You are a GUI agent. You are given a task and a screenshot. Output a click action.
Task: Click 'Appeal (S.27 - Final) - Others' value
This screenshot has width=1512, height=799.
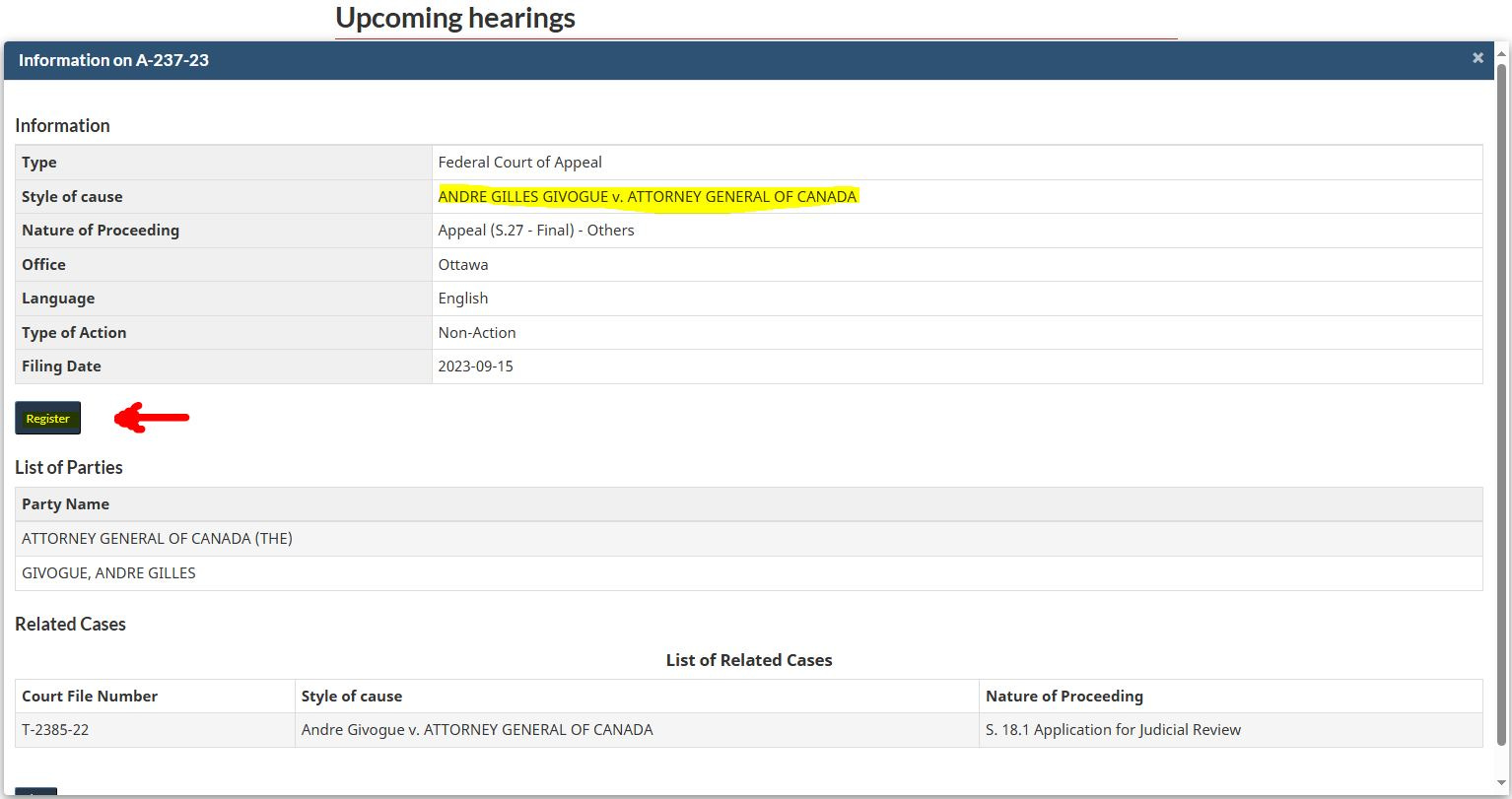(536, 231)
